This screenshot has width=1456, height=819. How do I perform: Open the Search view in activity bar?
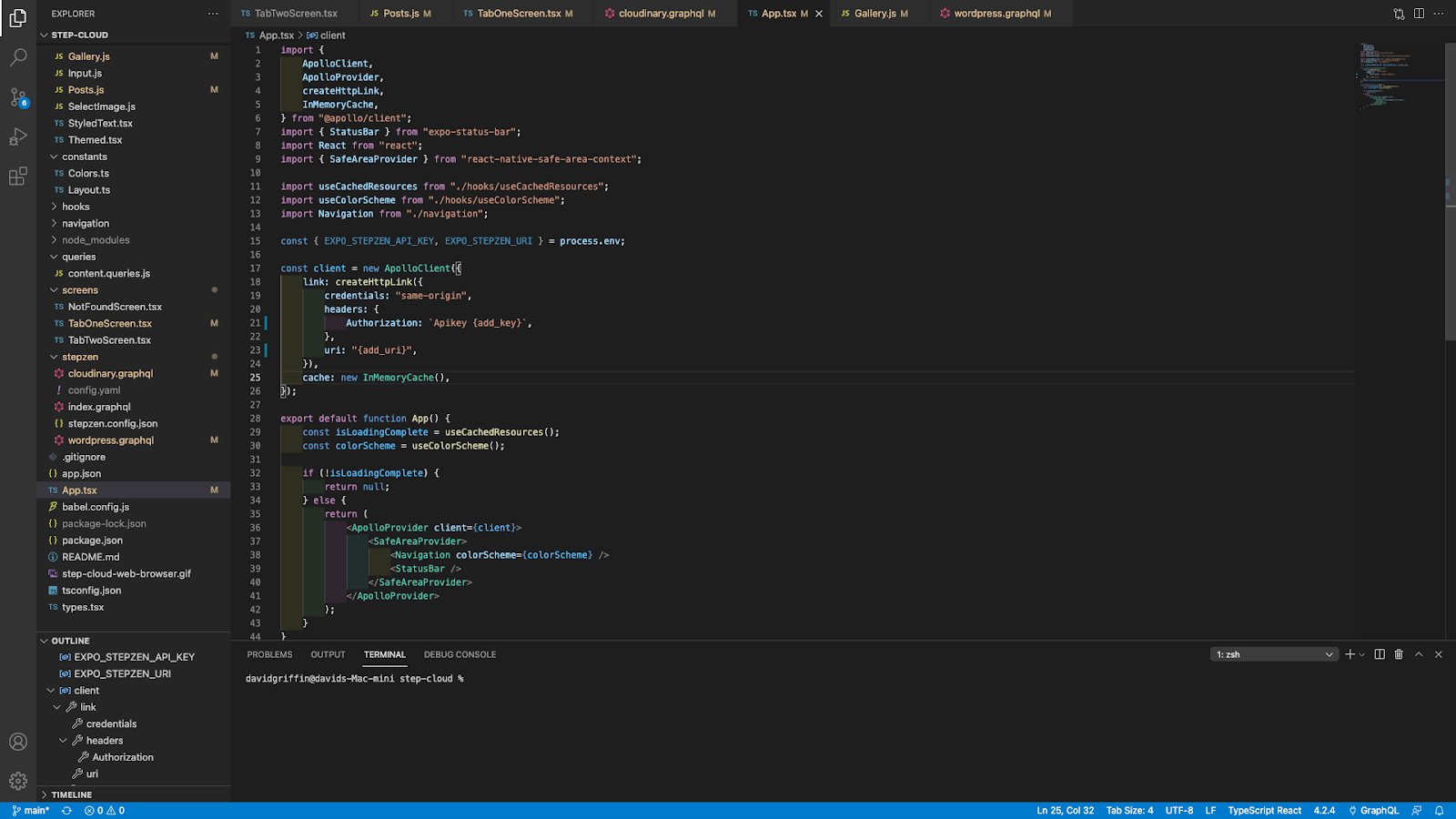pyautogui.click(x=18, y=57)
